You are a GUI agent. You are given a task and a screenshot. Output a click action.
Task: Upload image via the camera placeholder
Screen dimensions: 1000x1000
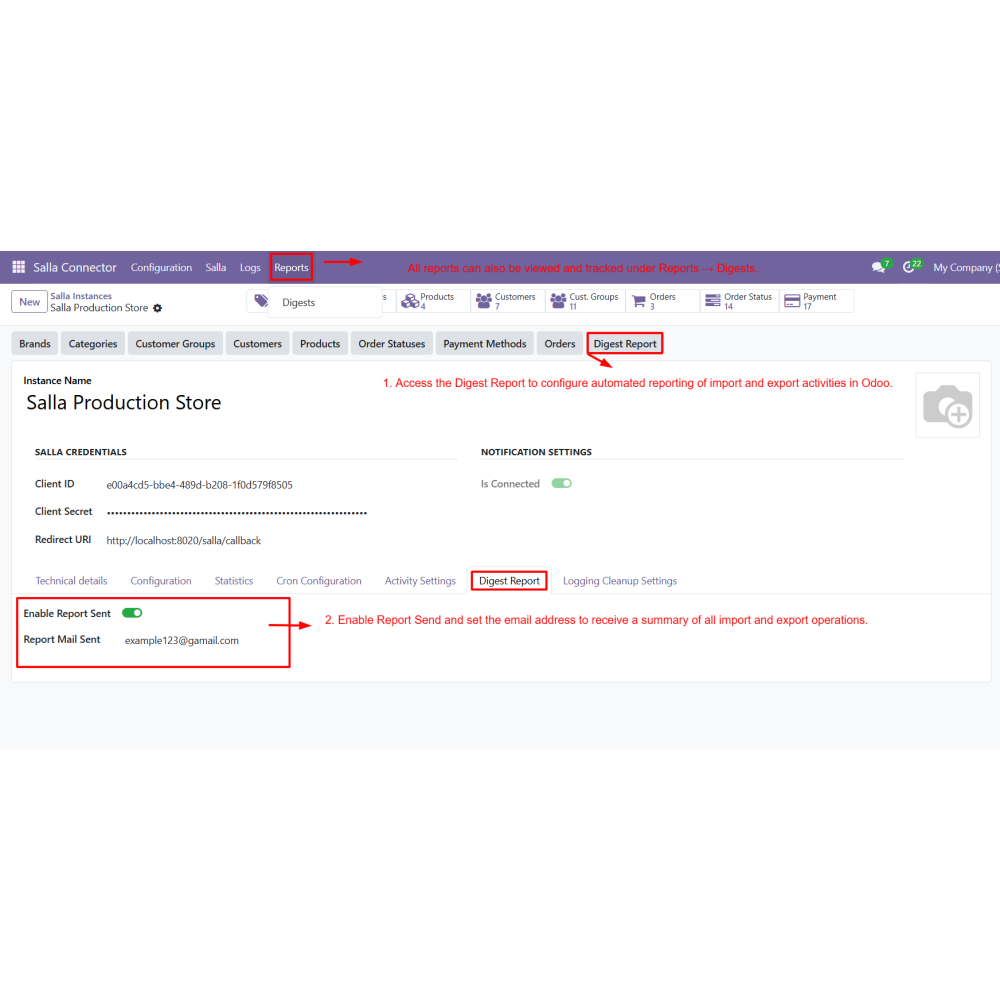tap(947, 406)
